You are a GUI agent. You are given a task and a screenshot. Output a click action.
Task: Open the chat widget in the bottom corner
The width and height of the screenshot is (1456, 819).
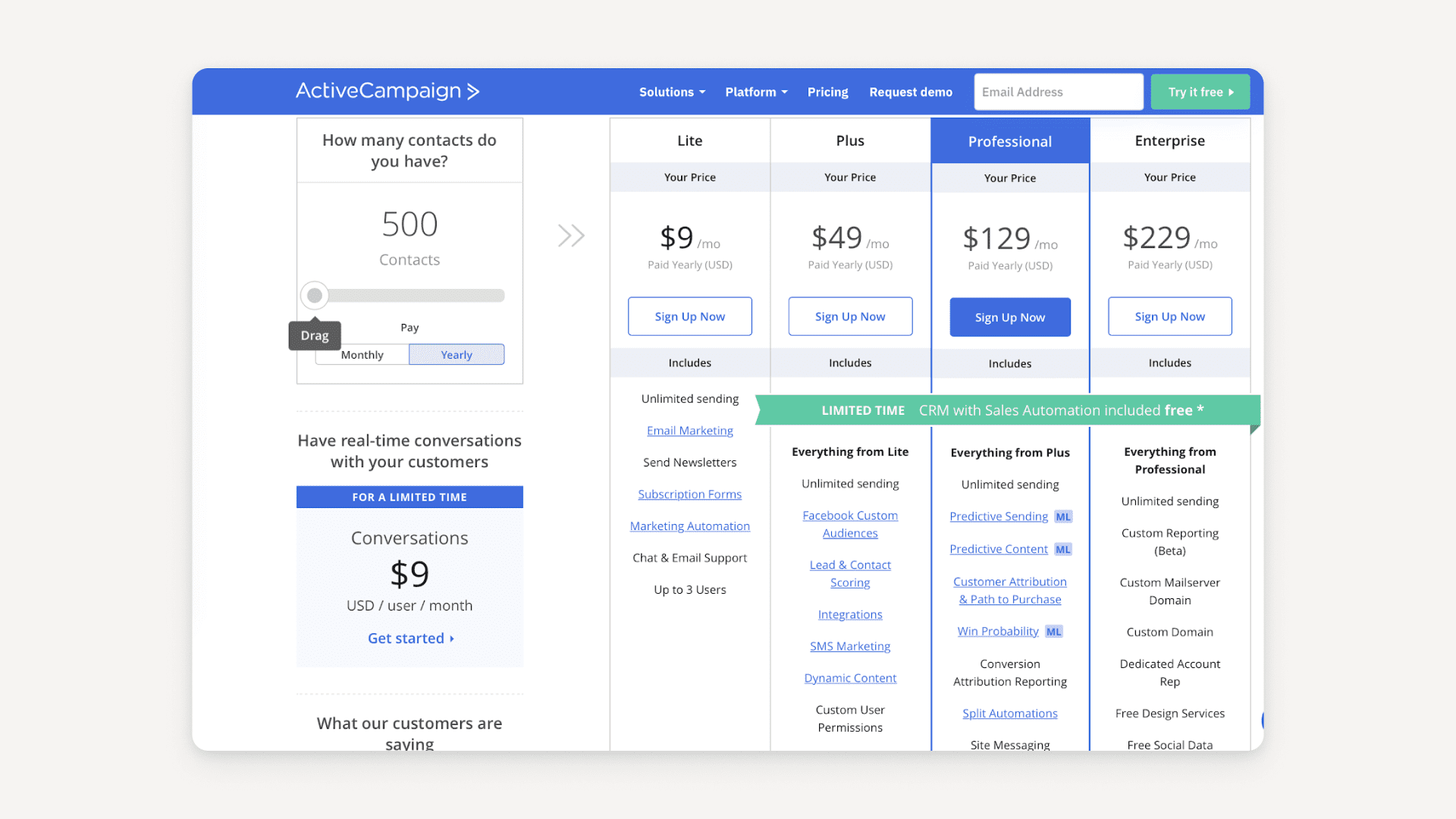[1263, 721]
